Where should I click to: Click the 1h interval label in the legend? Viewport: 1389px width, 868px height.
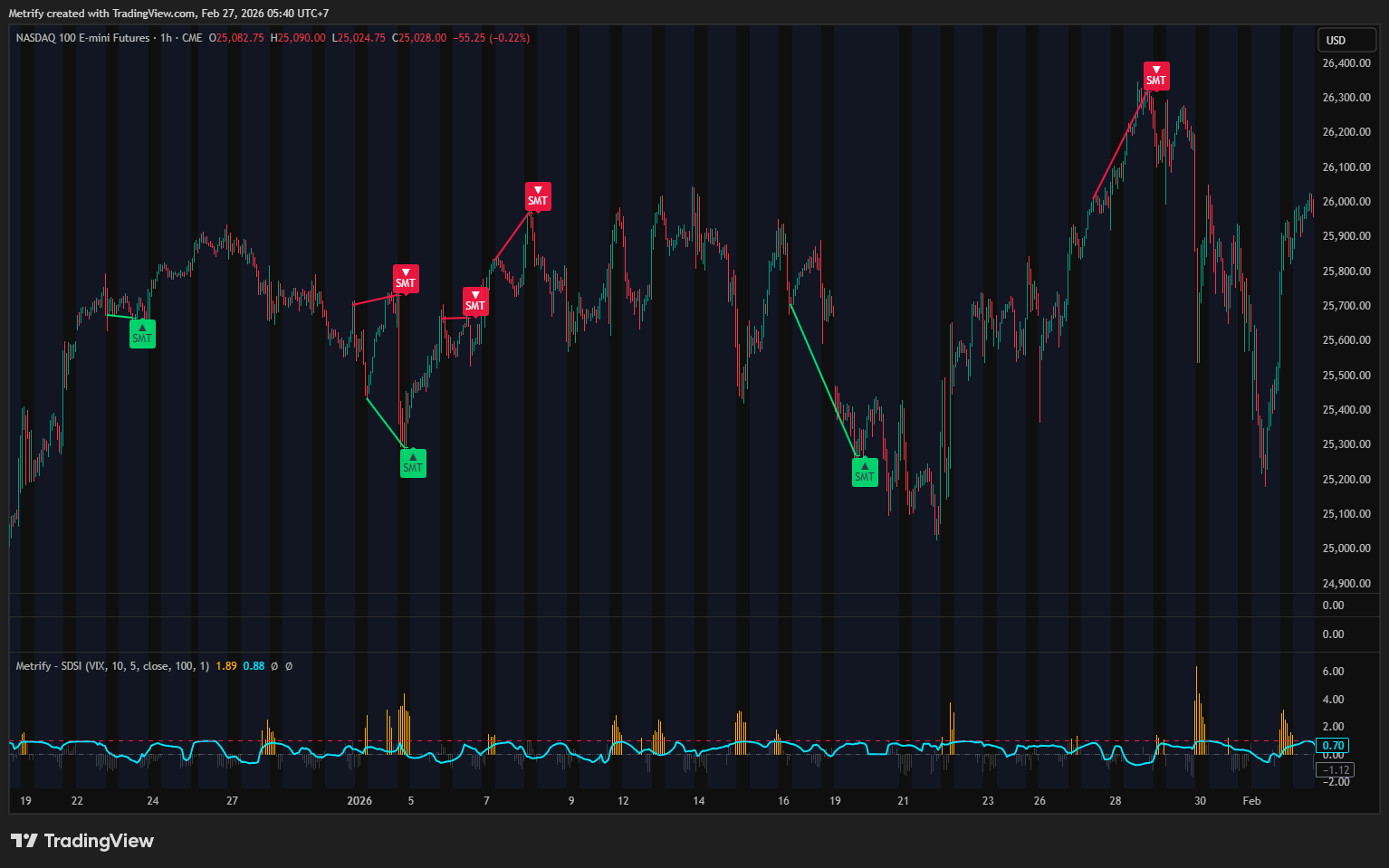(166, 38)
